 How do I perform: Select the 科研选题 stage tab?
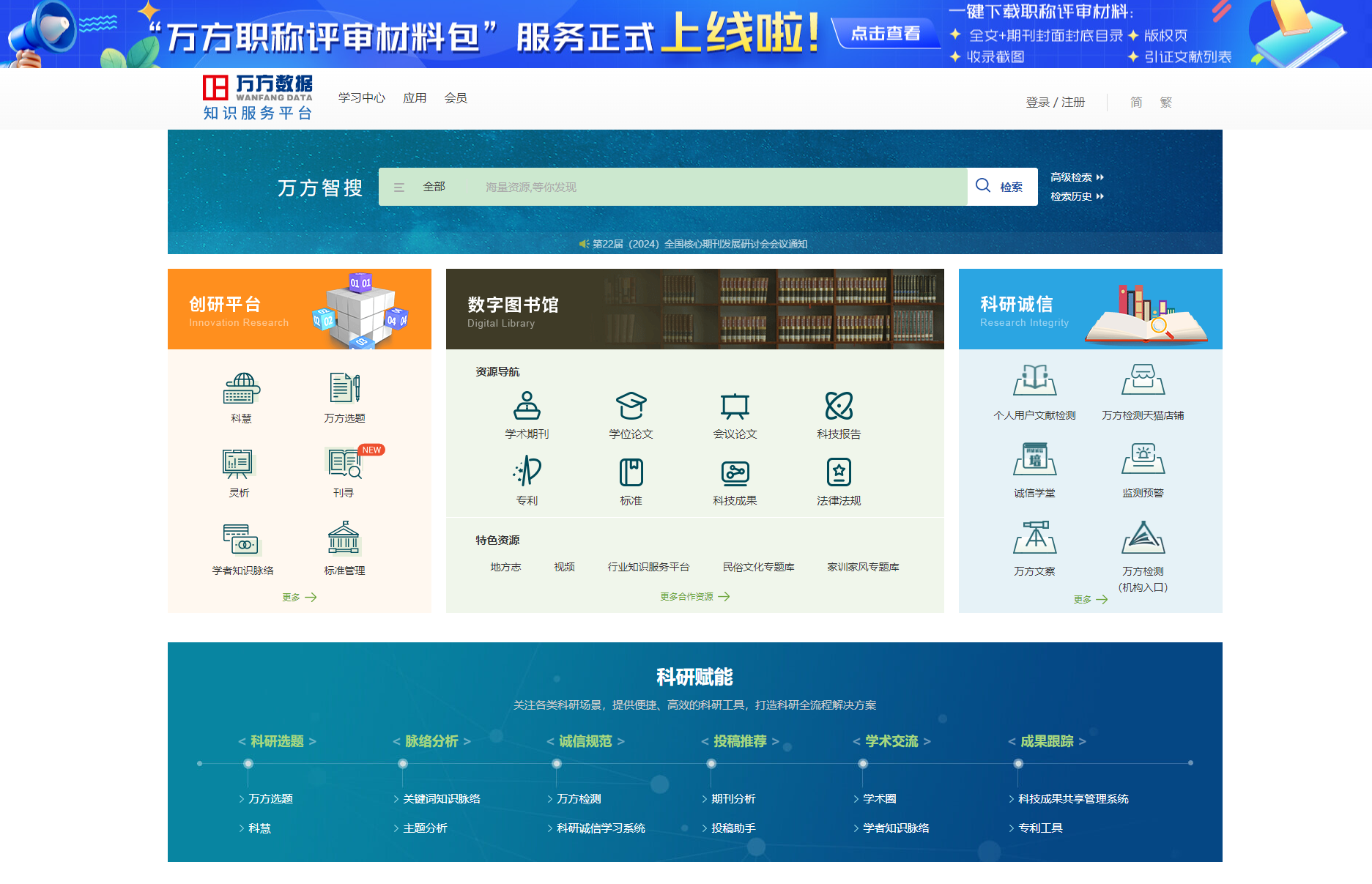pyautogui.click(x=277, y=741)
